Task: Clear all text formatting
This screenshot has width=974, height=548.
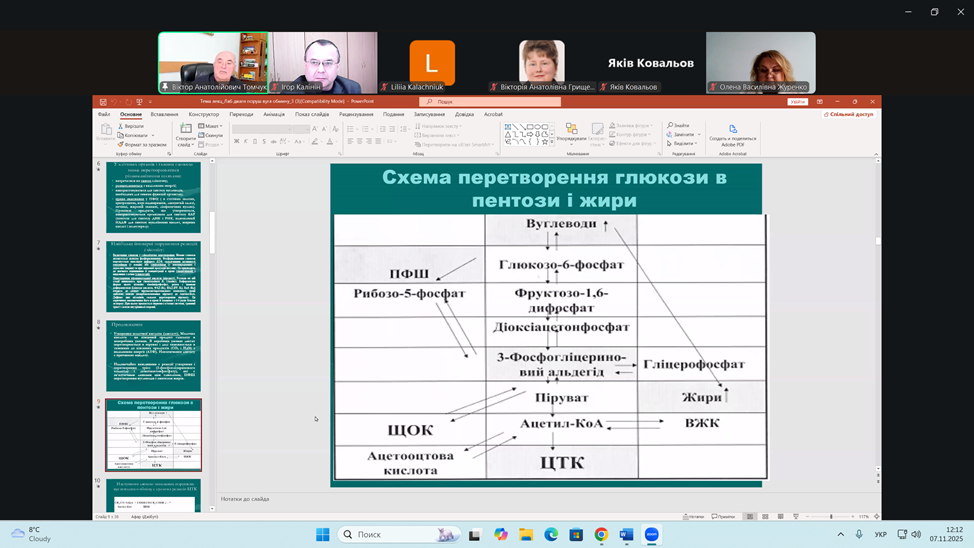Action: pyautogui.click(x=335, y=129)
